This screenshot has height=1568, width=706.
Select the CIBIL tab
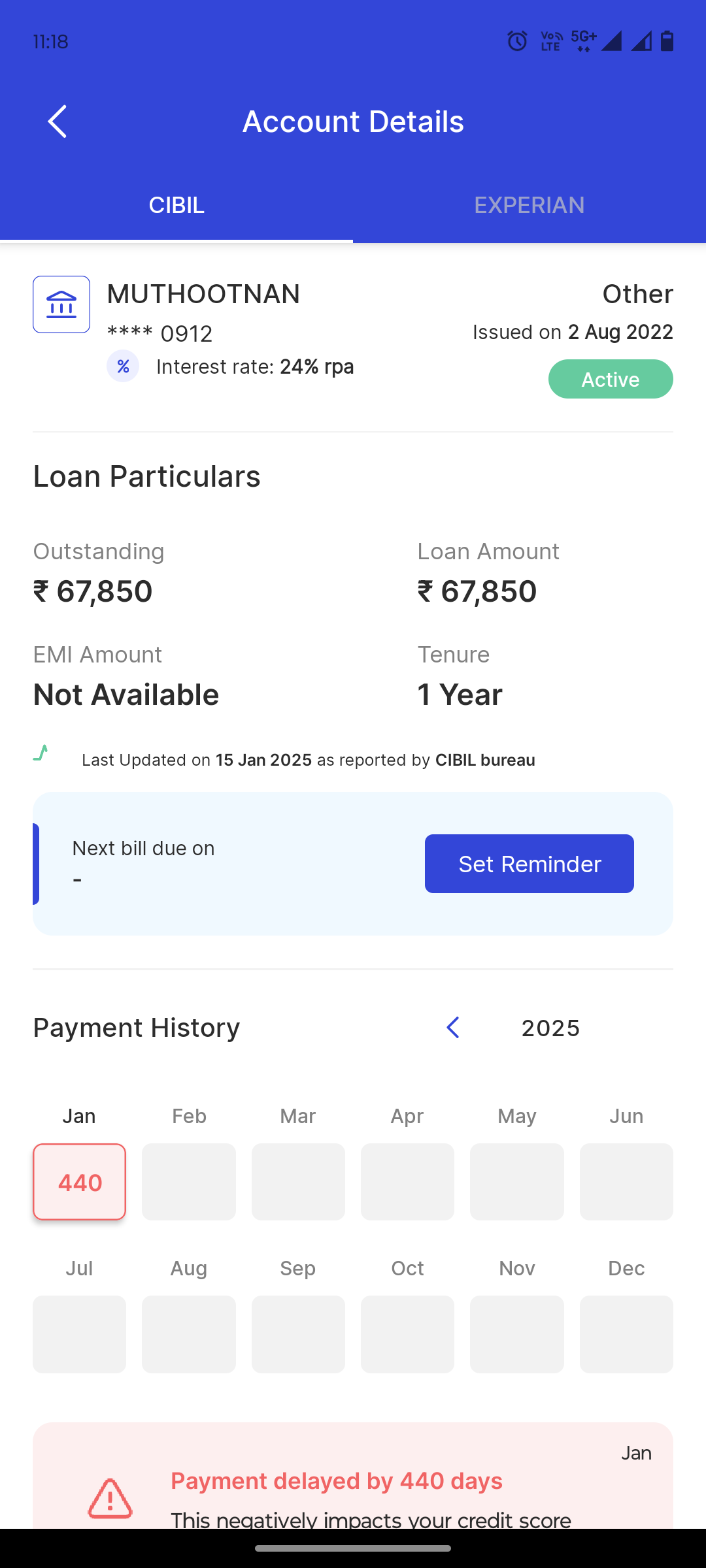[x=176, y=205]
